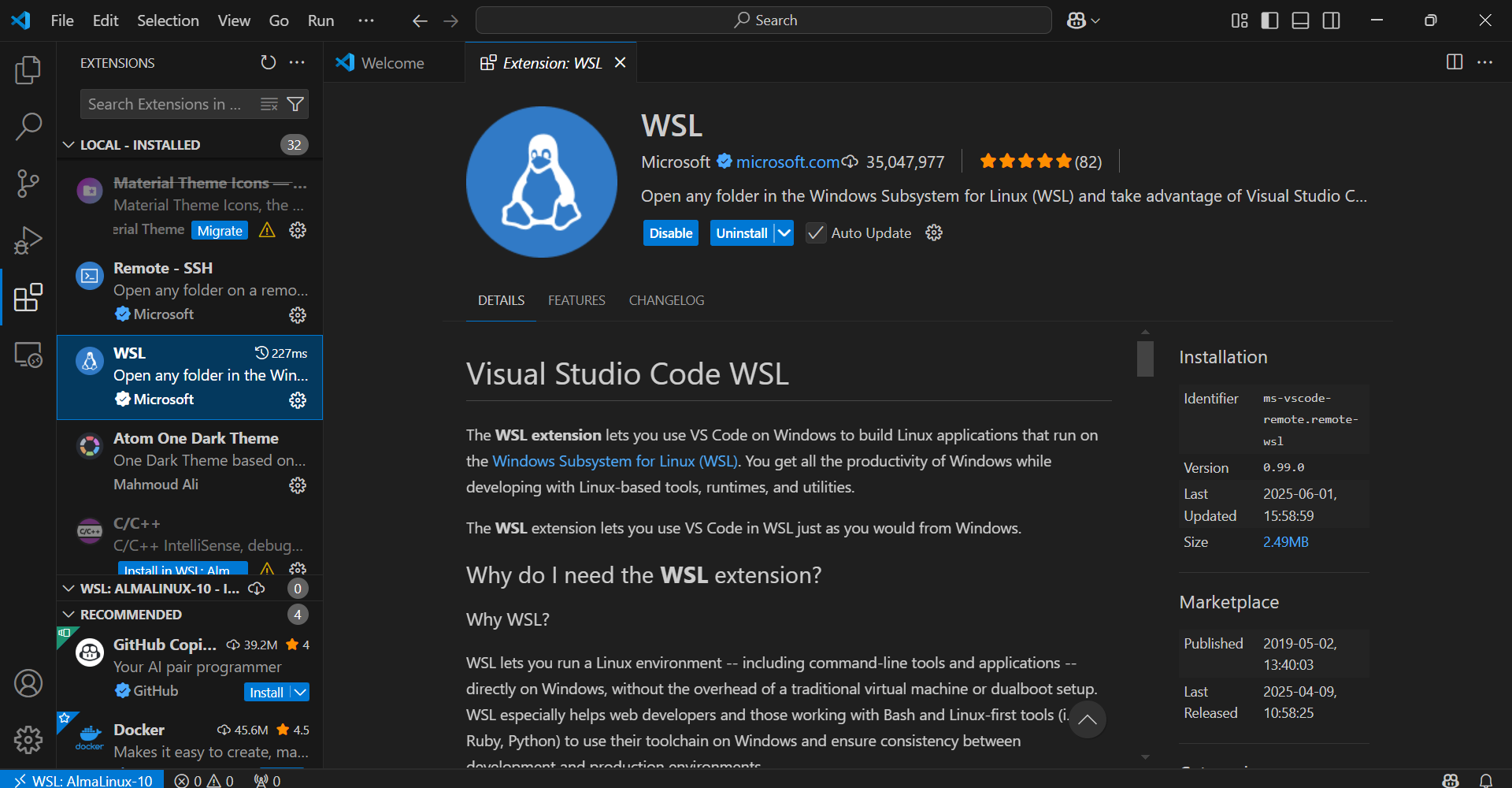Filter extensions with the funnel icon
The width and height of the screenshot is (1512, 788).
(295, 104)
